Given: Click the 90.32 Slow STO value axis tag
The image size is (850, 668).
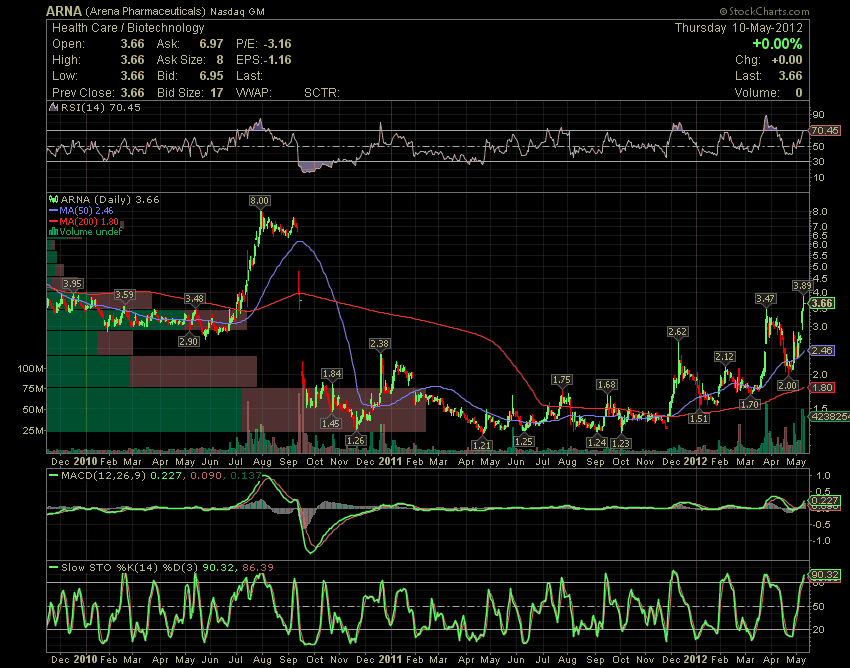Looking at the screenshot, I should click(825, 575).
